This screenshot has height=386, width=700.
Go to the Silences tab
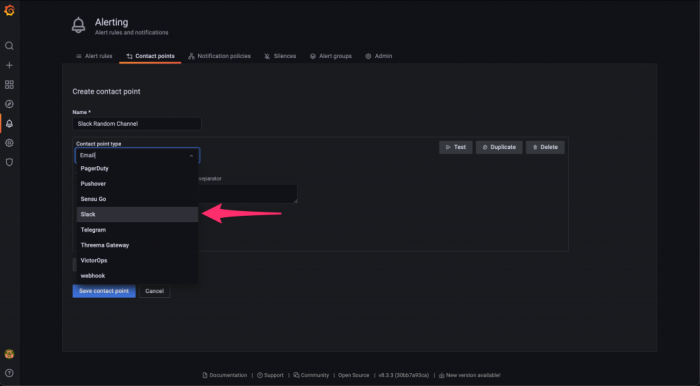point(280,56)
